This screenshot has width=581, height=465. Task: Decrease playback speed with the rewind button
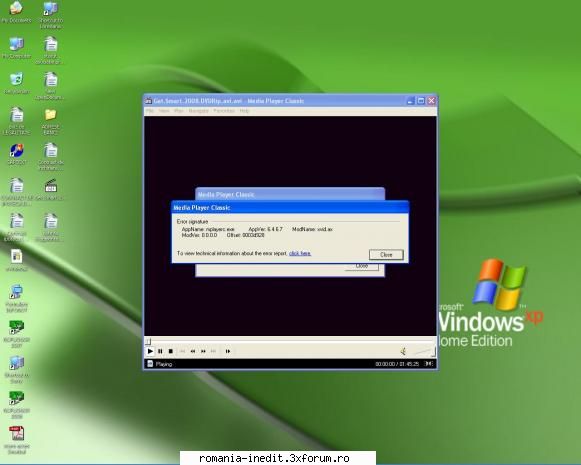[193, 351]
